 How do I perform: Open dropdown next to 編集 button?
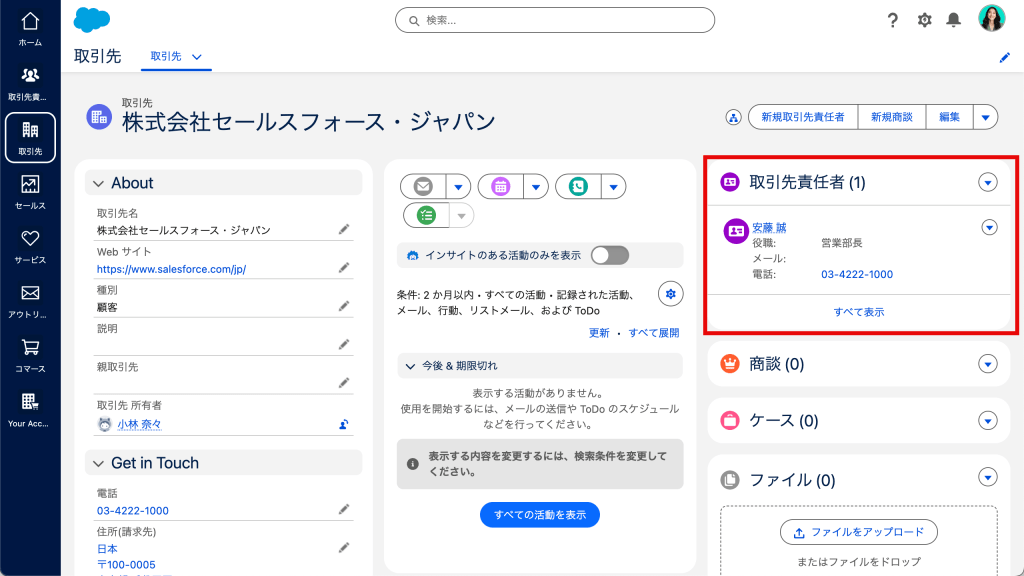985,117
